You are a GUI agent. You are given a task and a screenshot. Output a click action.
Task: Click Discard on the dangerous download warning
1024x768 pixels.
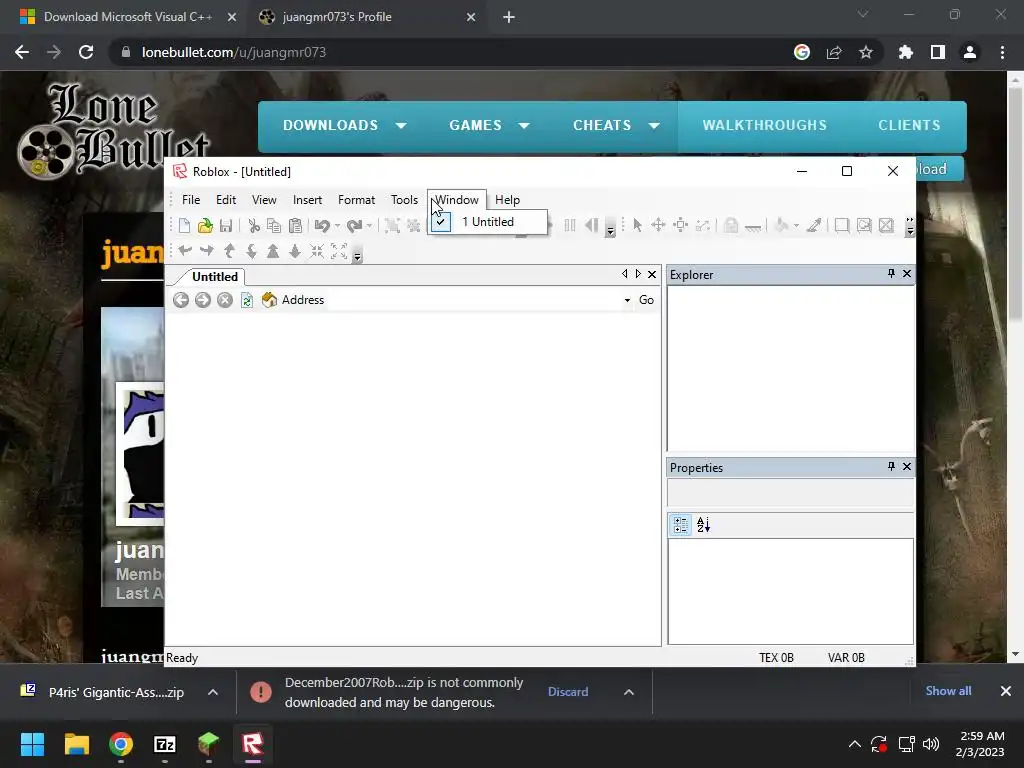(568, 692)
